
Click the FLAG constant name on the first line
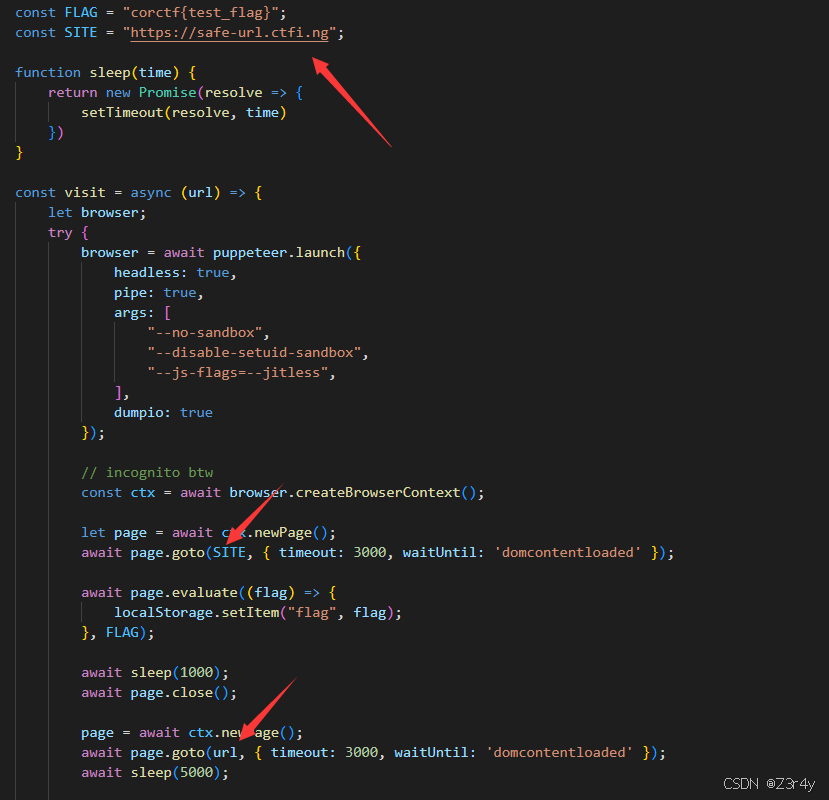click(81, 13)
